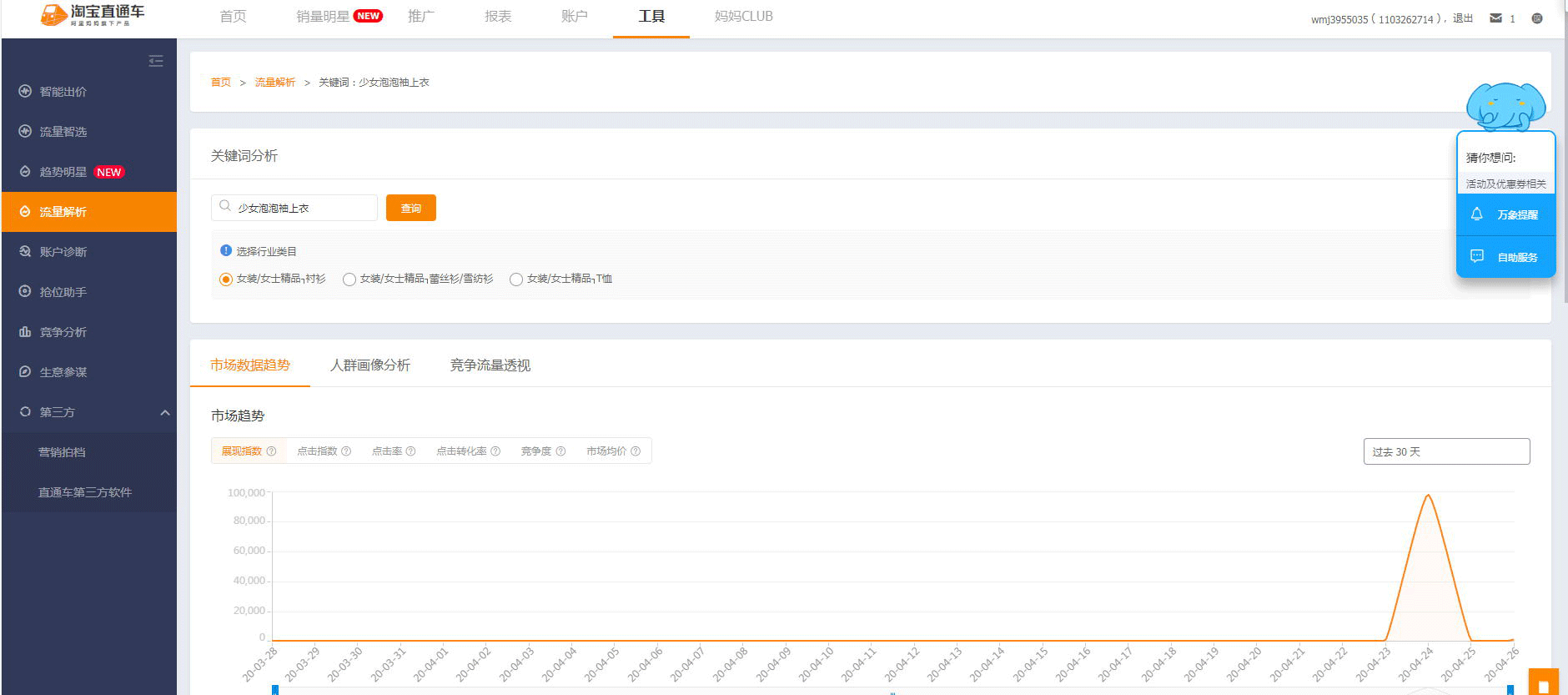Click the help icon next to 展现指数
This screenshot has width=1568, height=695.
pyautogui.click(x=271, y=451)
